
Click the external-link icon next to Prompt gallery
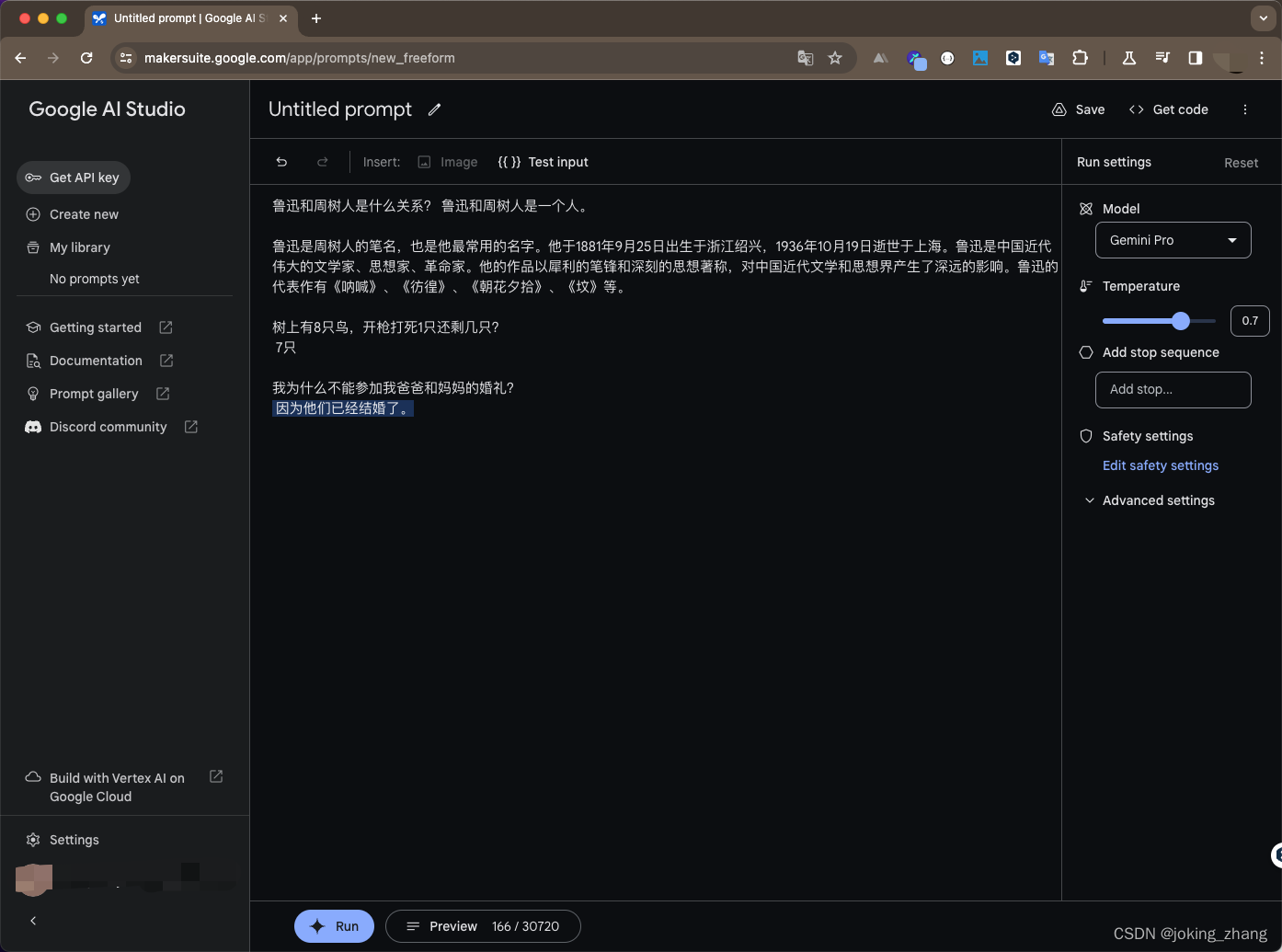[x=163, y=394]
